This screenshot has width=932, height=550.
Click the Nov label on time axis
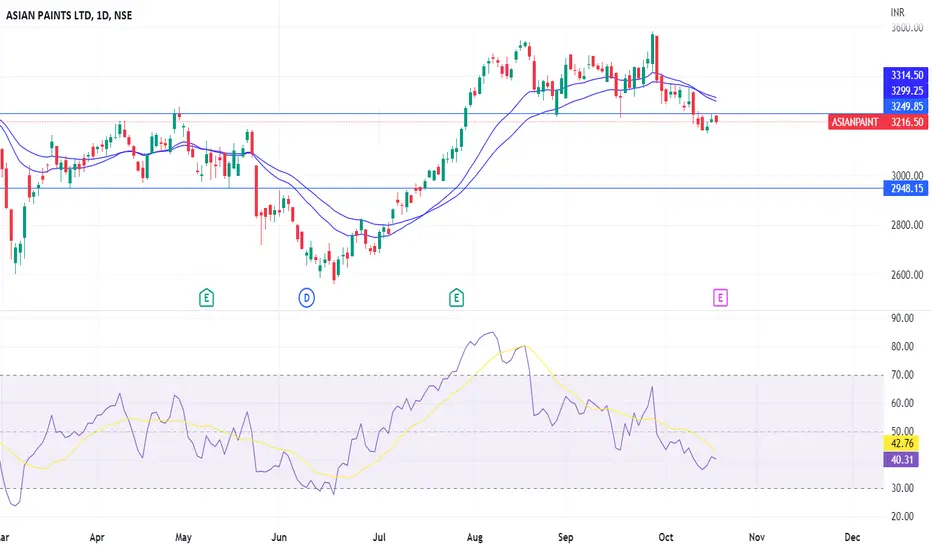click(x=757, y=538)
